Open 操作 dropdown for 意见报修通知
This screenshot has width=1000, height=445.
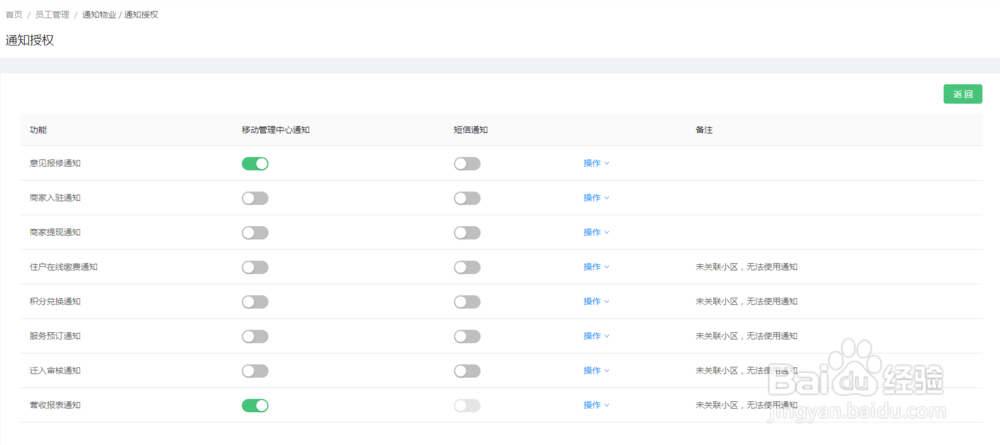pos(596,164)
